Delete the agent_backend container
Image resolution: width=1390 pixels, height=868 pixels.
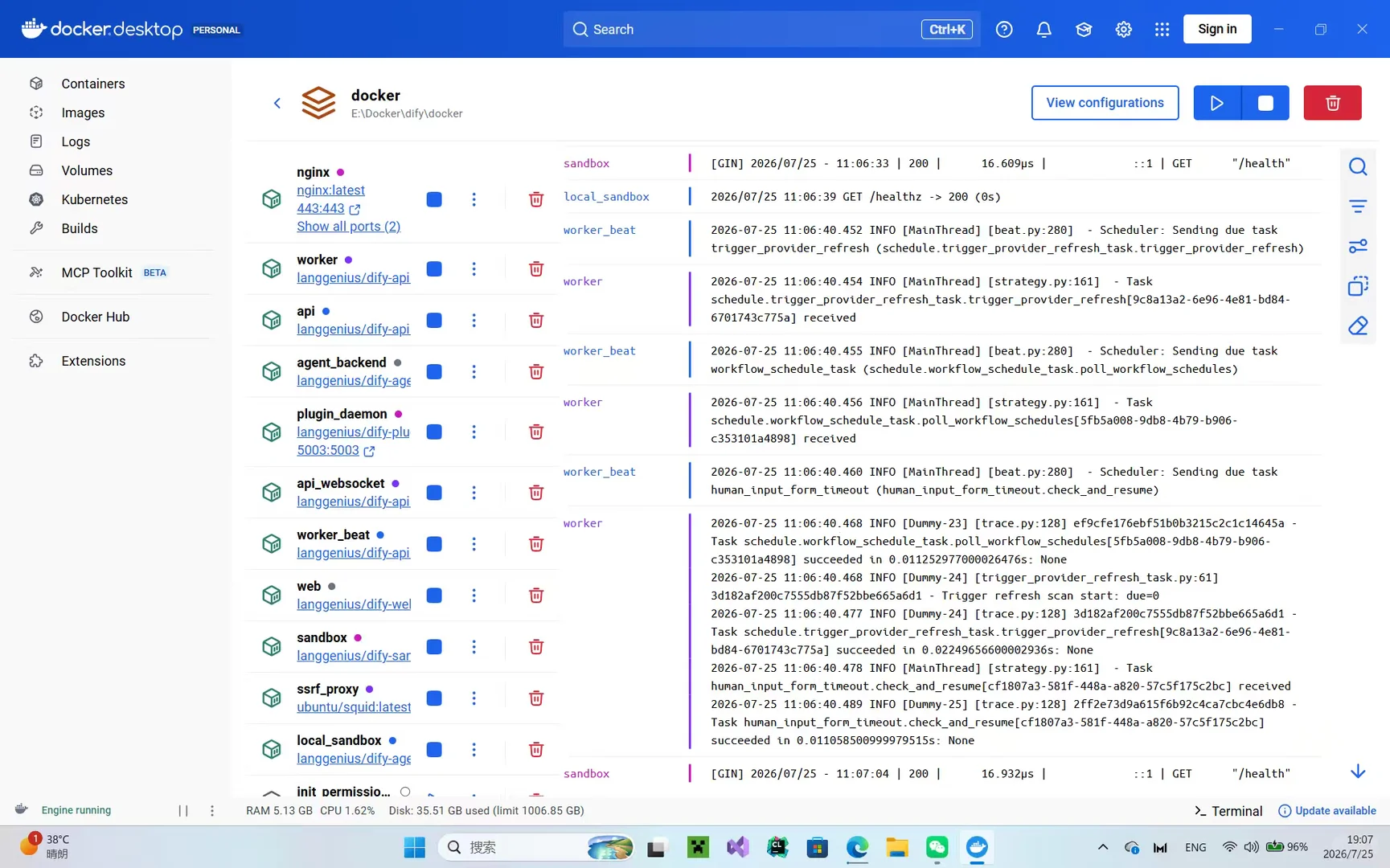pyautogui.click(x=536, y=372)
